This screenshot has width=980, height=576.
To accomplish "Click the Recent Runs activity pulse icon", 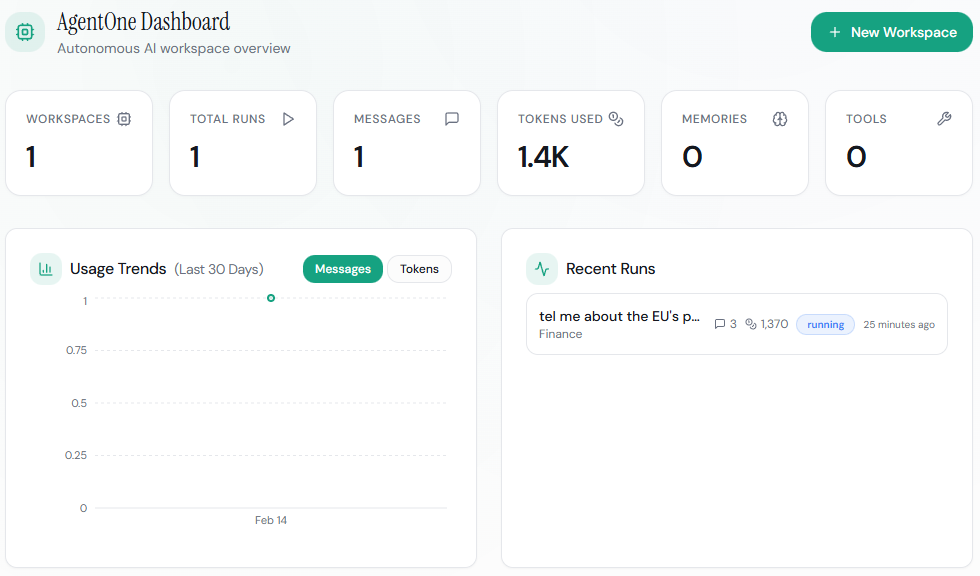I will [x=542, y=269].
